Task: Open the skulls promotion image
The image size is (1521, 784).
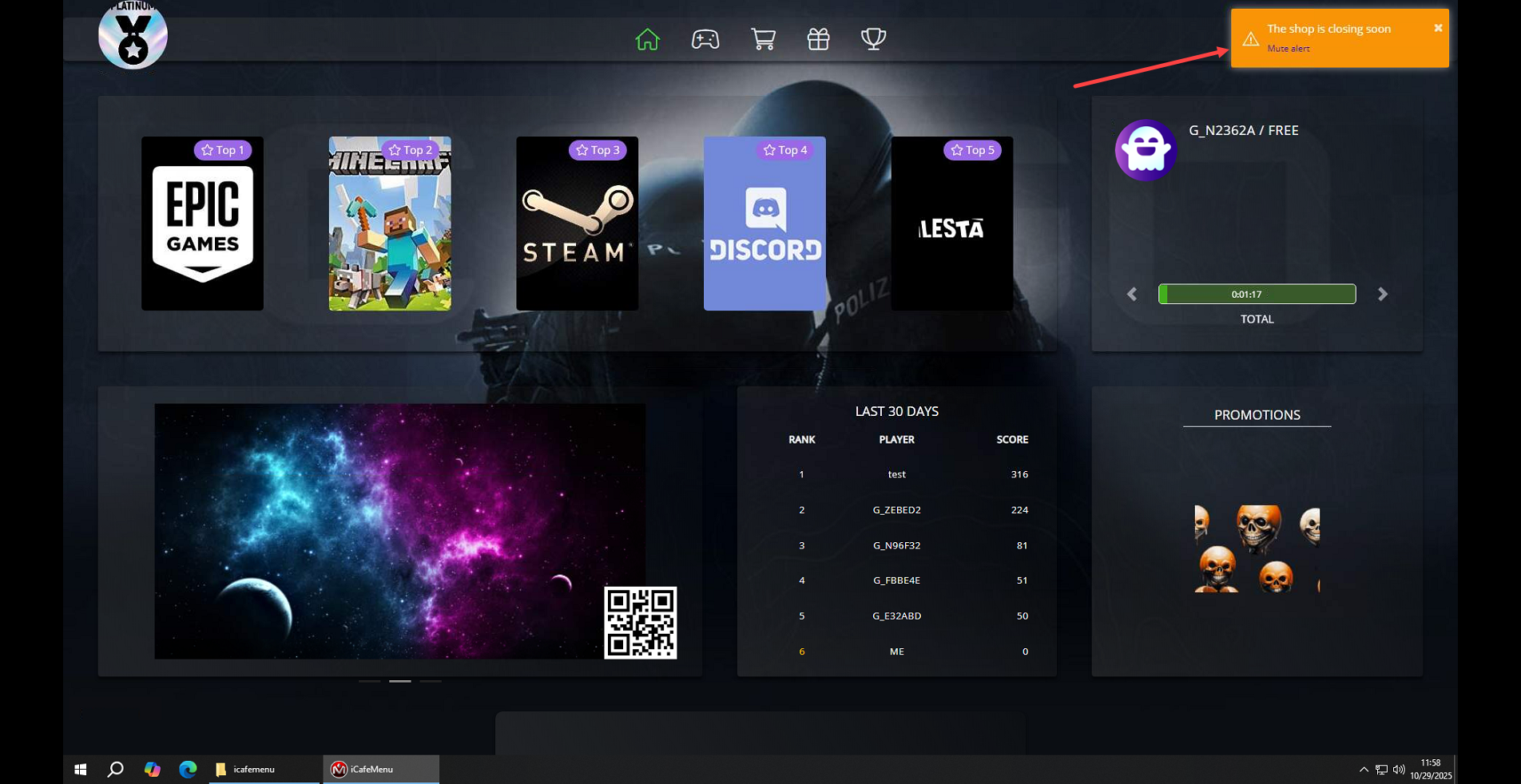Action: coord(1257,548)
